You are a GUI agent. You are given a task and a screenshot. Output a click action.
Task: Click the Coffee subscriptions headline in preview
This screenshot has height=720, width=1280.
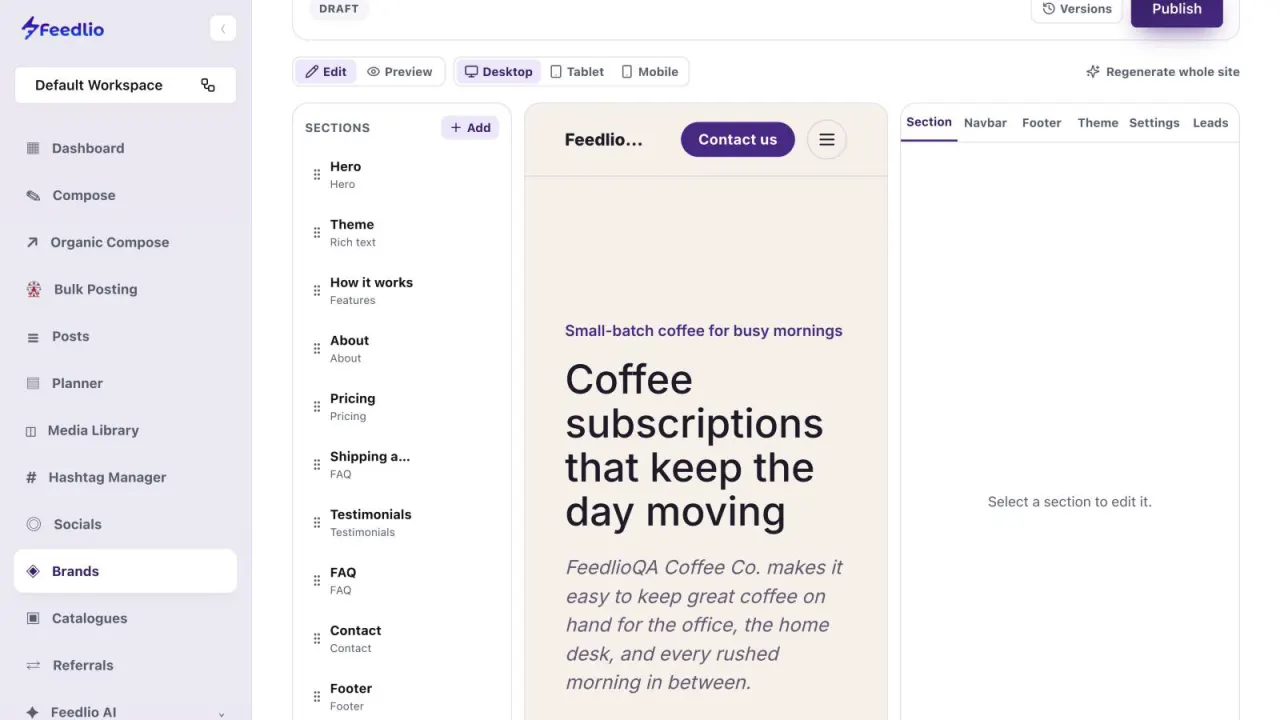(694, 445)
